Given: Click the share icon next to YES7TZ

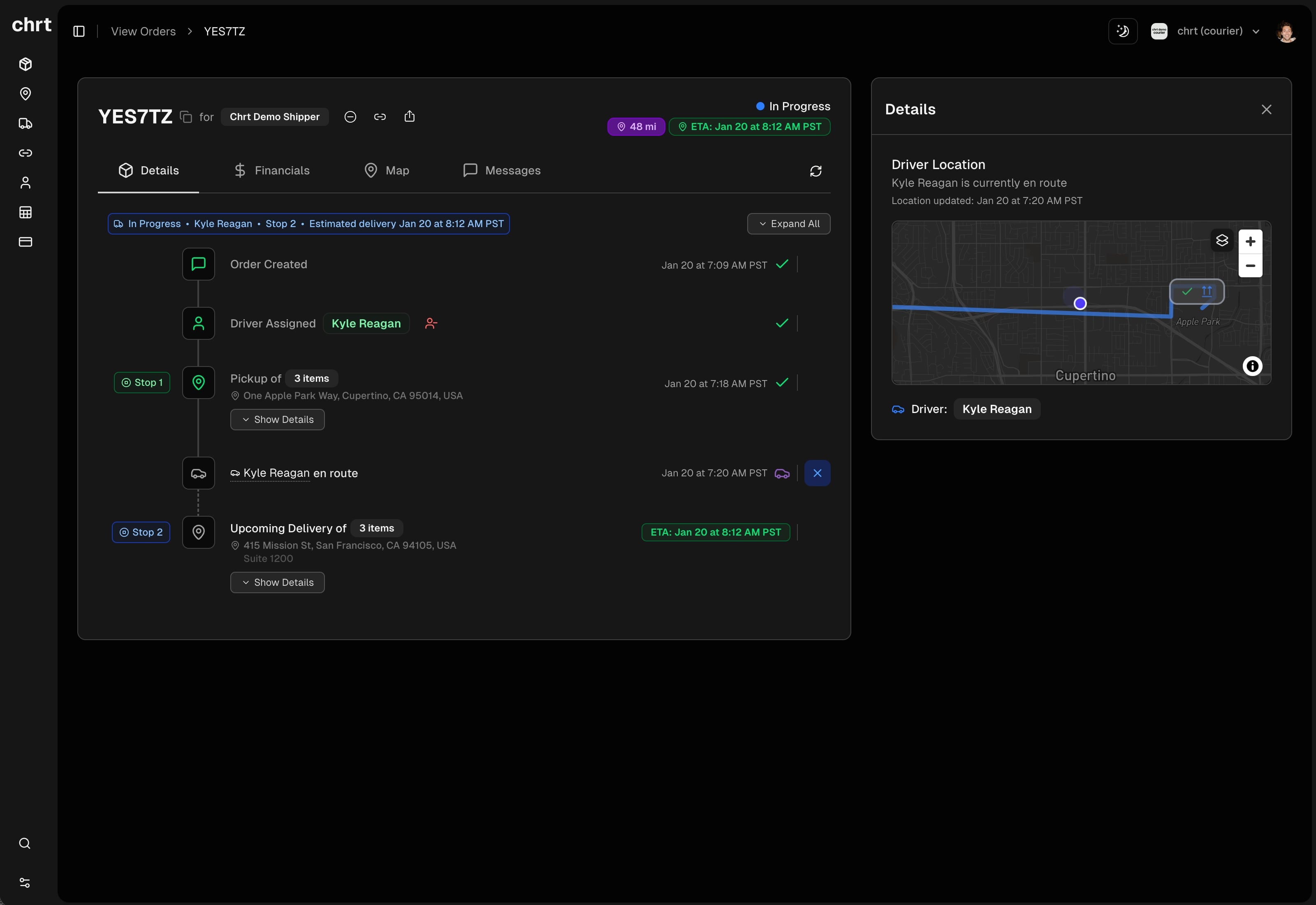Looking at the screenshot, I should (x=410, y=116).
